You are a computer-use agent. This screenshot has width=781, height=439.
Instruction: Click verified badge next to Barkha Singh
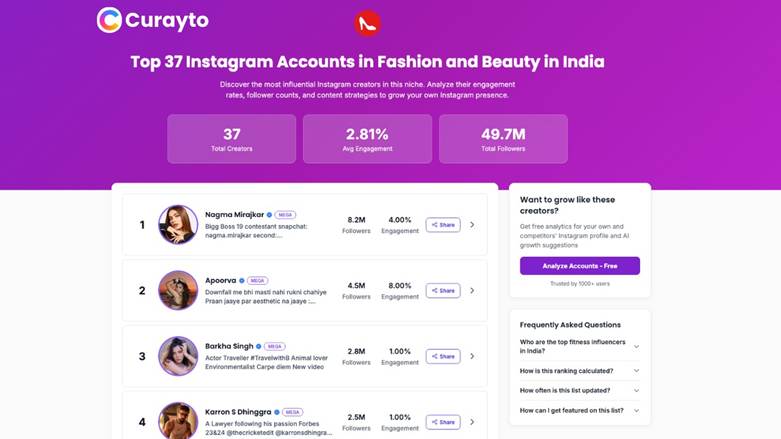pos(258,347)
